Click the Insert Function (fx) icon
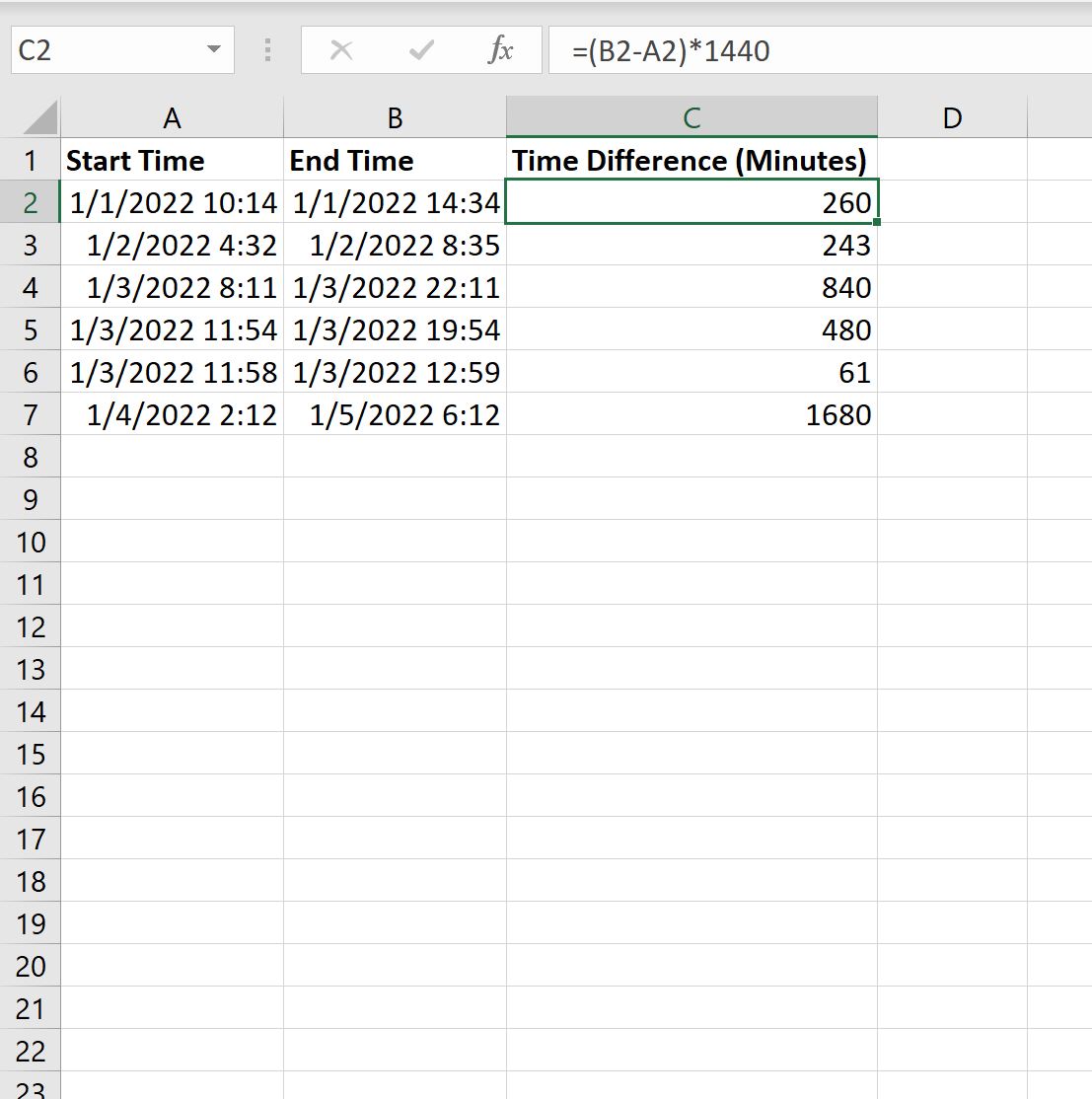The width and height of the screenshot is (1092, 1099). click(501, 49)
